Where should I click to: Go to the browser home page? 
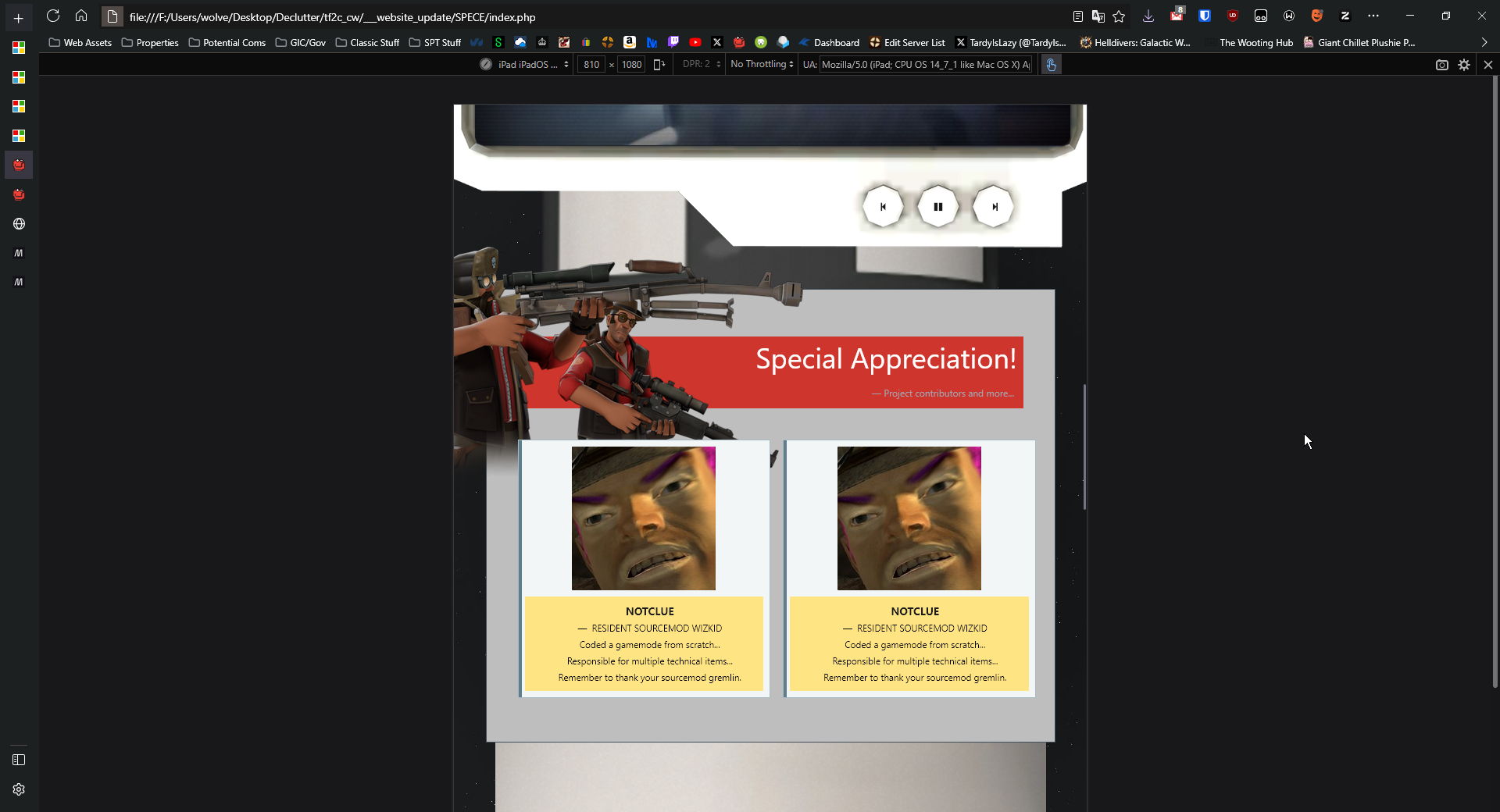(x=81, y=16)
